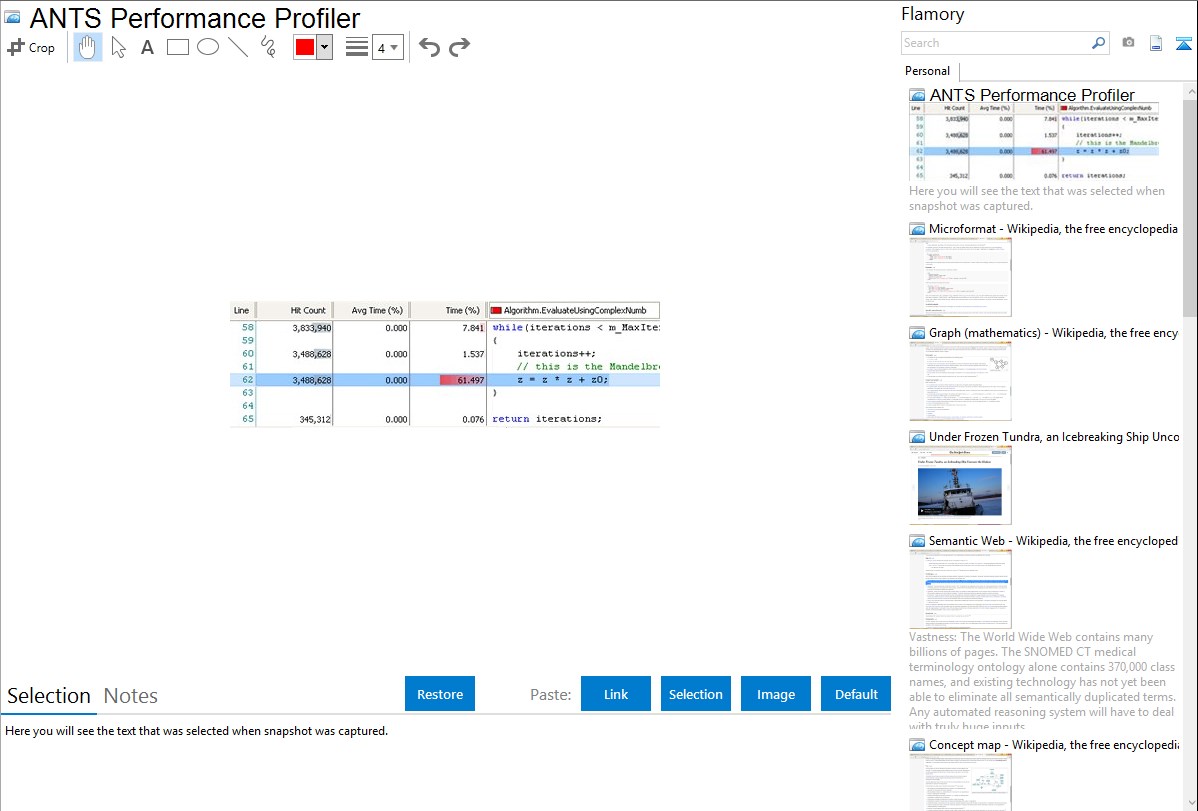Screen dimensions: 1198x811
Task: Open the color picker dropdown arrow
Action: point(324,47)
